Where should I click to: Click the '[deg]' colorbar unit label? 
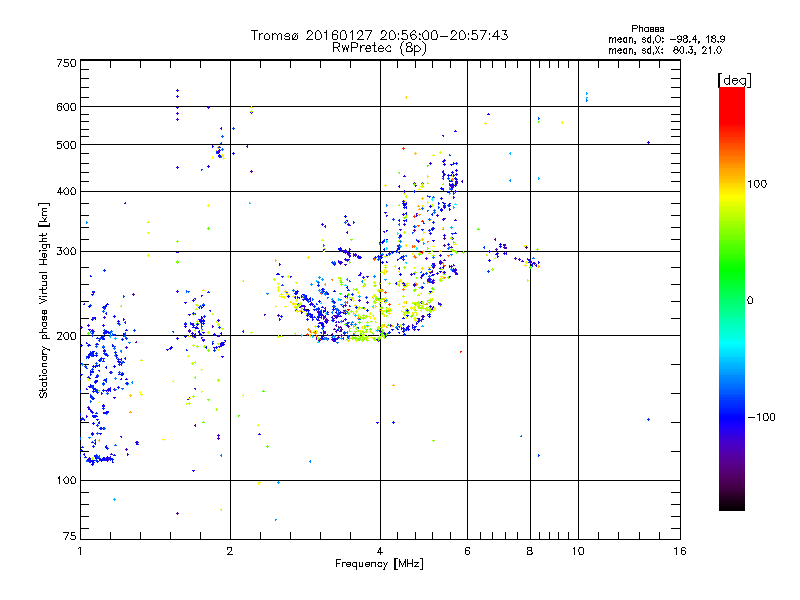click(x=734, y=80)
